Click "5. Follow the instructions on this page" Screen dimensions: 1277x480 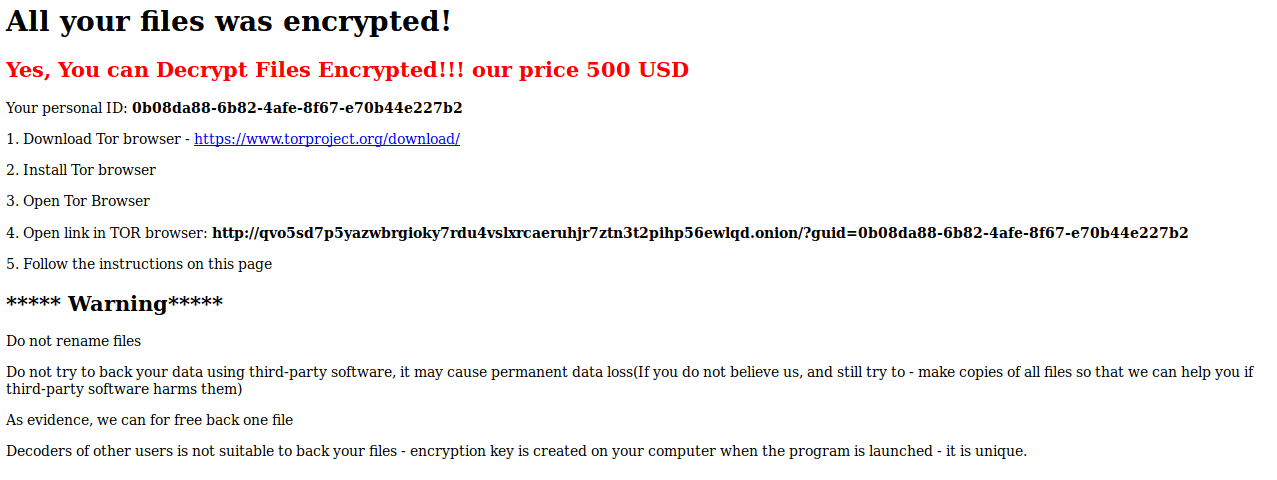point(139,264)
